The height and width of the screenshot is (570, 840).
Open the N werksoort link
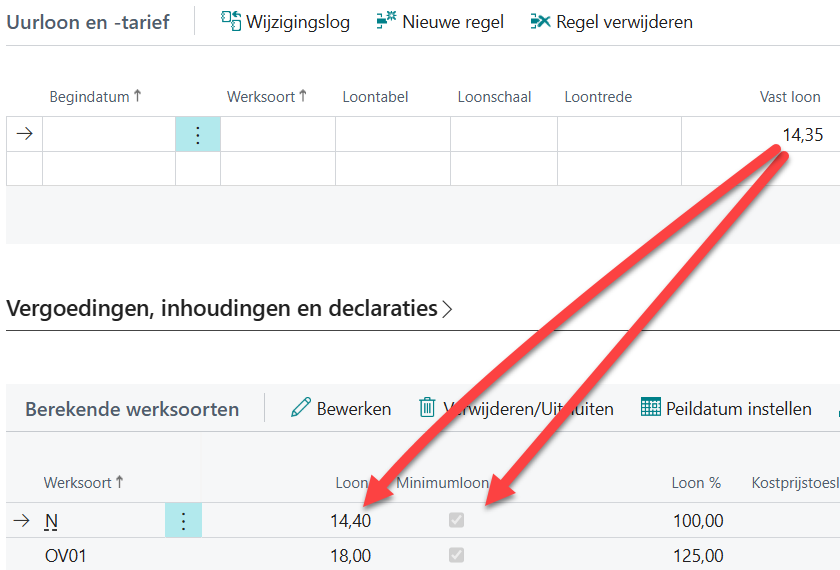[51, 521]
